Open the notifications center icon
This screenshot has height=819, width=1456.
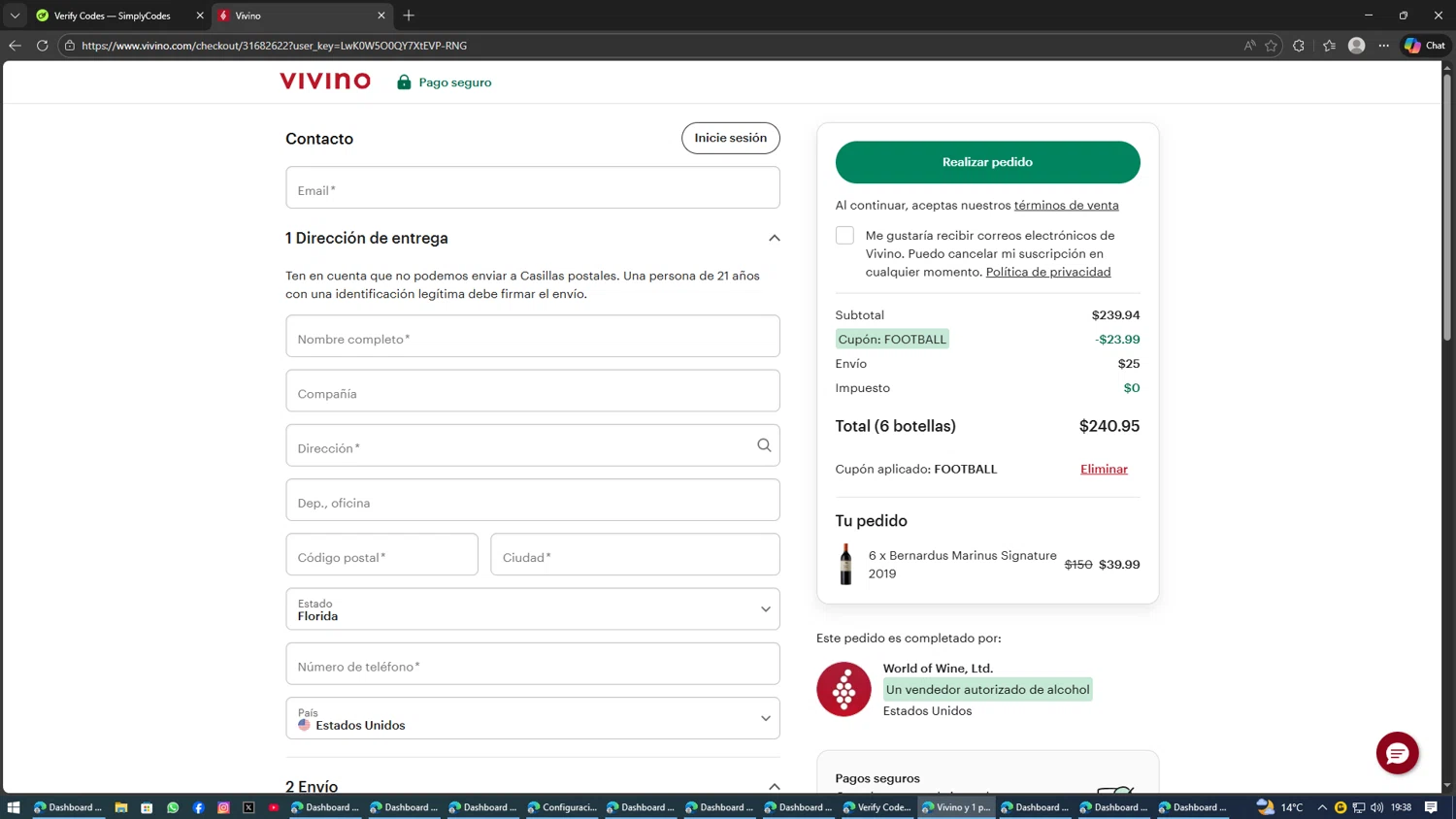point(1431,807)
